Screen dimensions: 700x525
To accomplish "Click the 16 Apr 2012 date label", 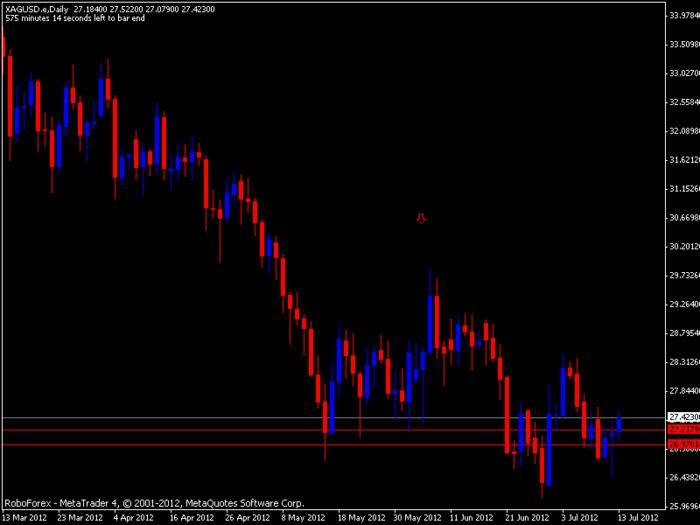I will click(192, 518).
